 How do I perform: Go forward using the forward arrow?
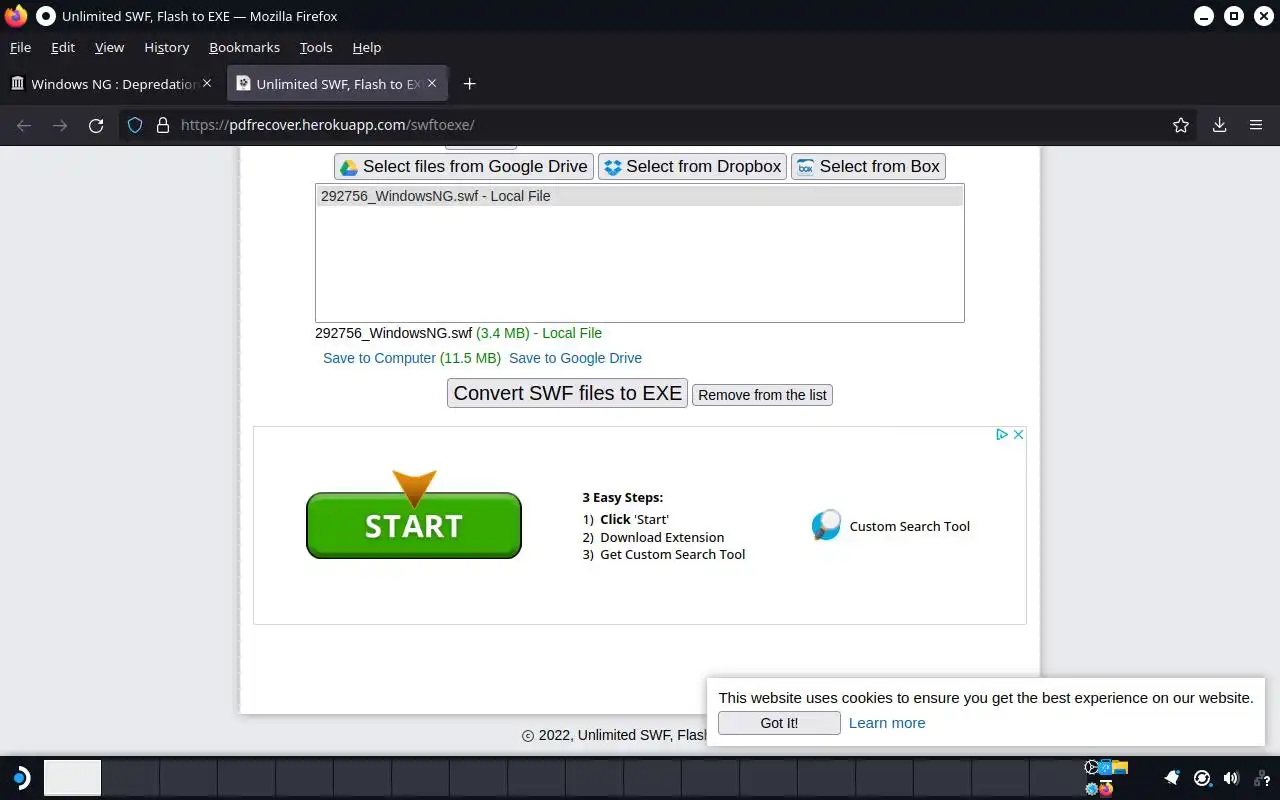60,125
